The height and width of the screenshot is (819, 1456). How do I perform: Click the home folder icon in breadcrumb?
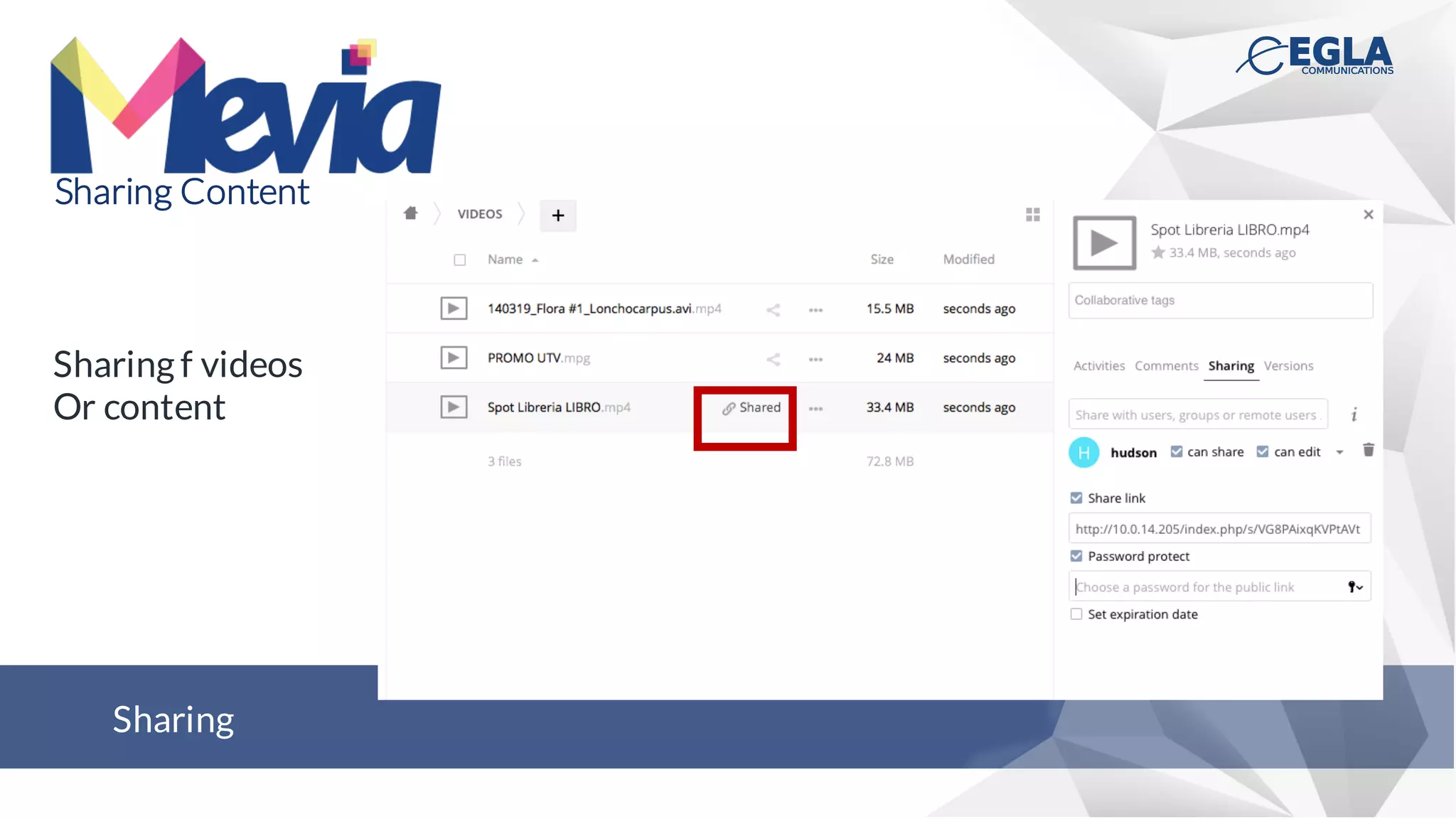coord(410,213)
